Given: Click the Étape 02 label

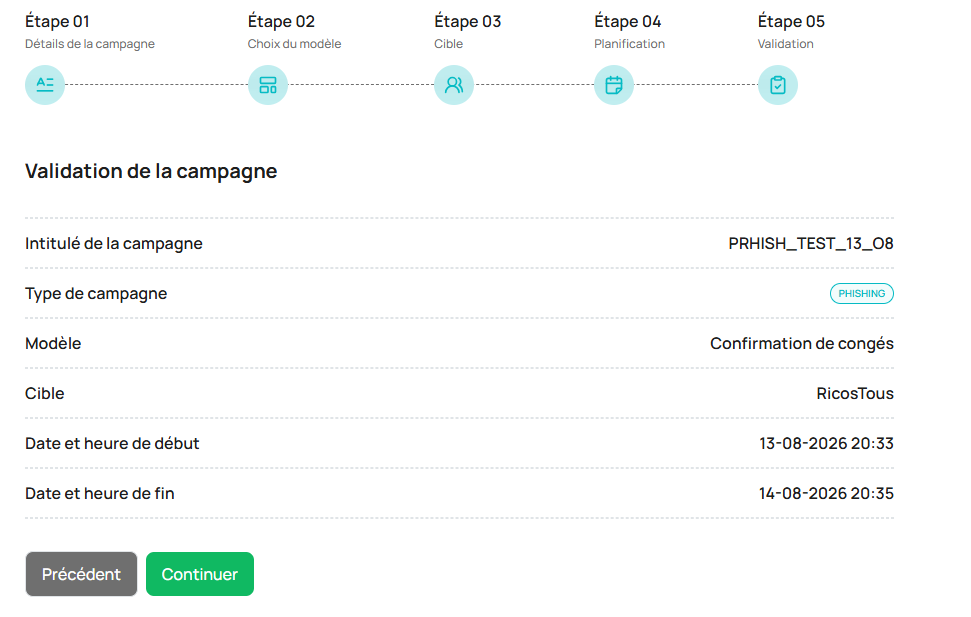Looking at the screenshot, I should 281,22.
